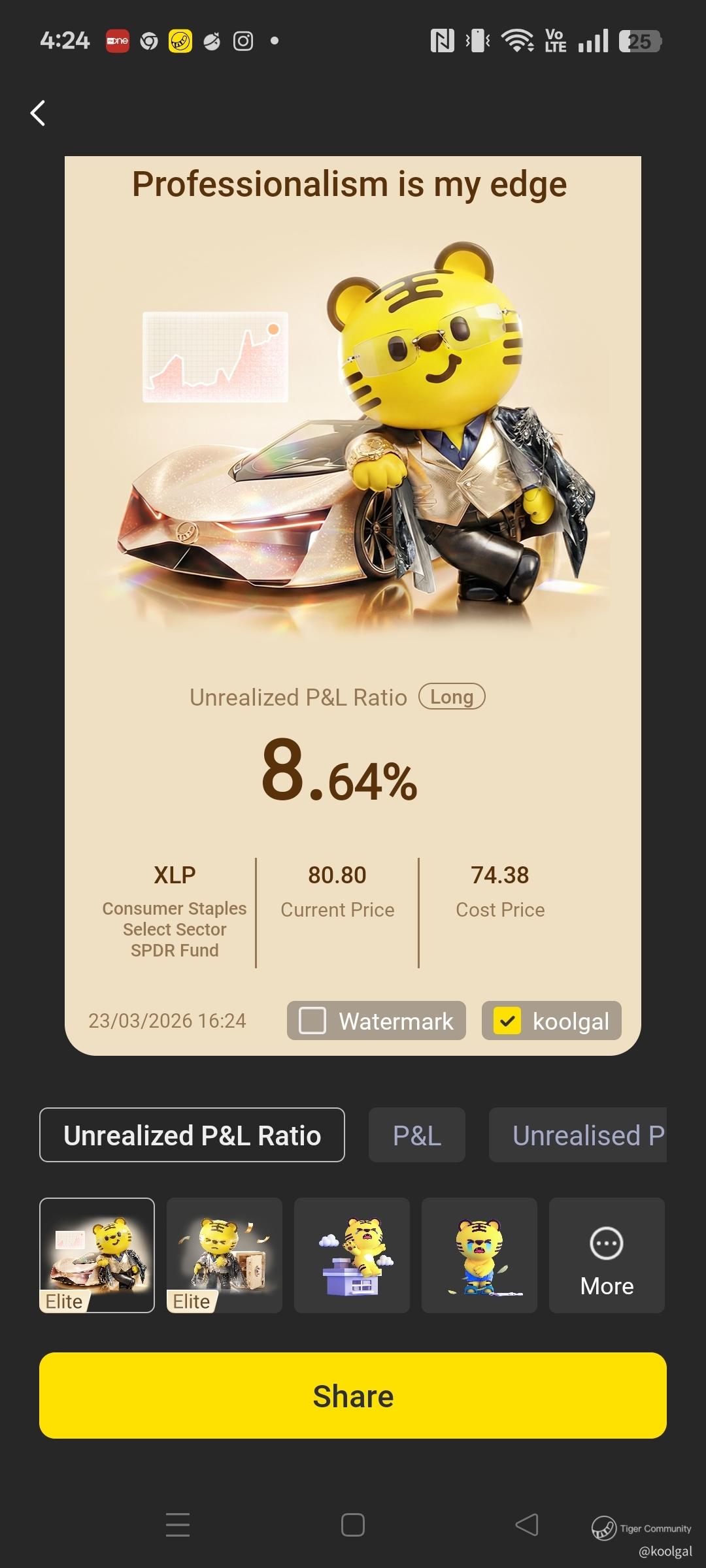Viewport: 706px width, 1568px height.
Task: Tap the Android recent apps menu icon
Action: click(x=178, y=1525)
